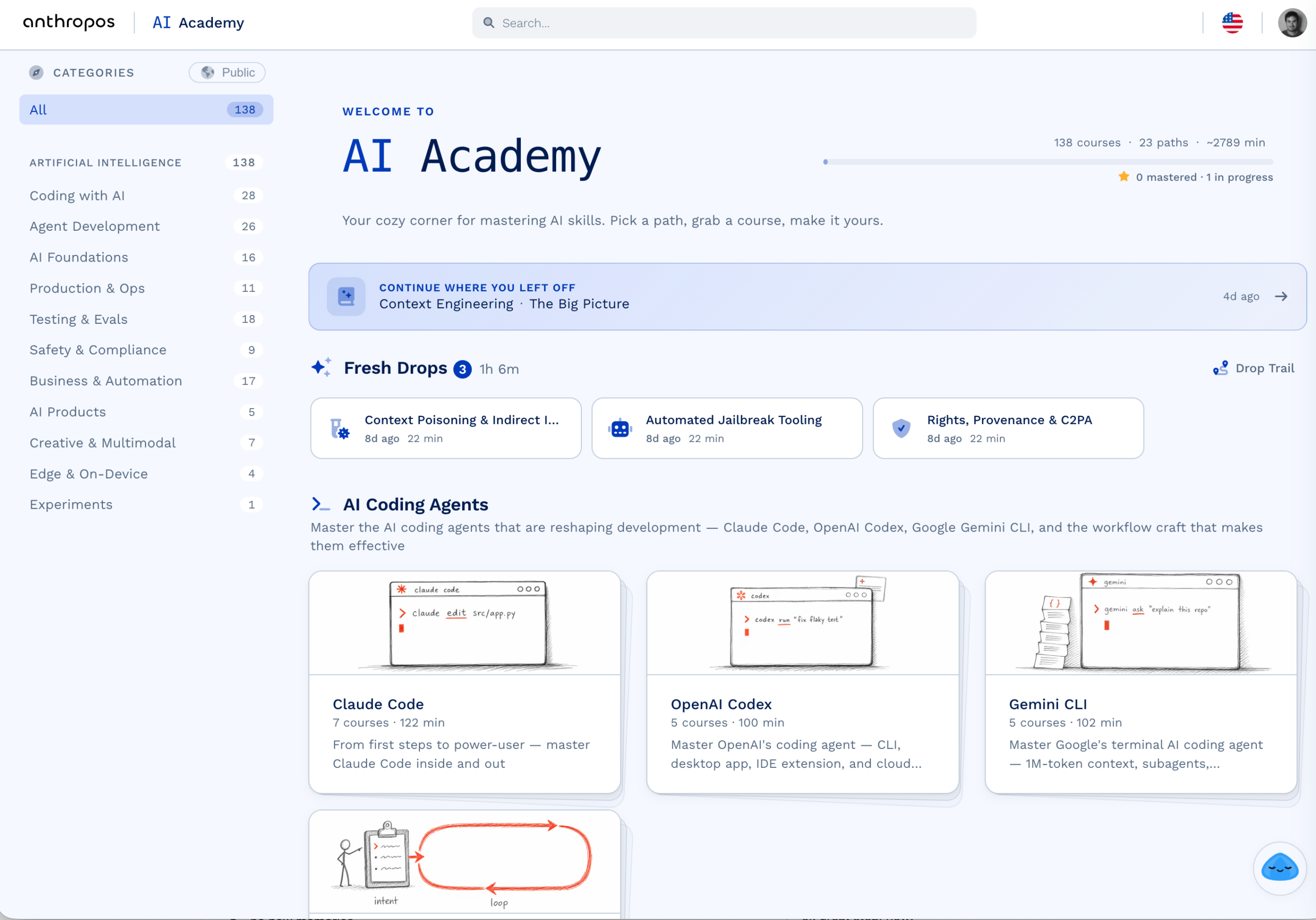The image size is (1316, 920).
Task: Click the C2PA shield check icon
Action: [901, 428]
